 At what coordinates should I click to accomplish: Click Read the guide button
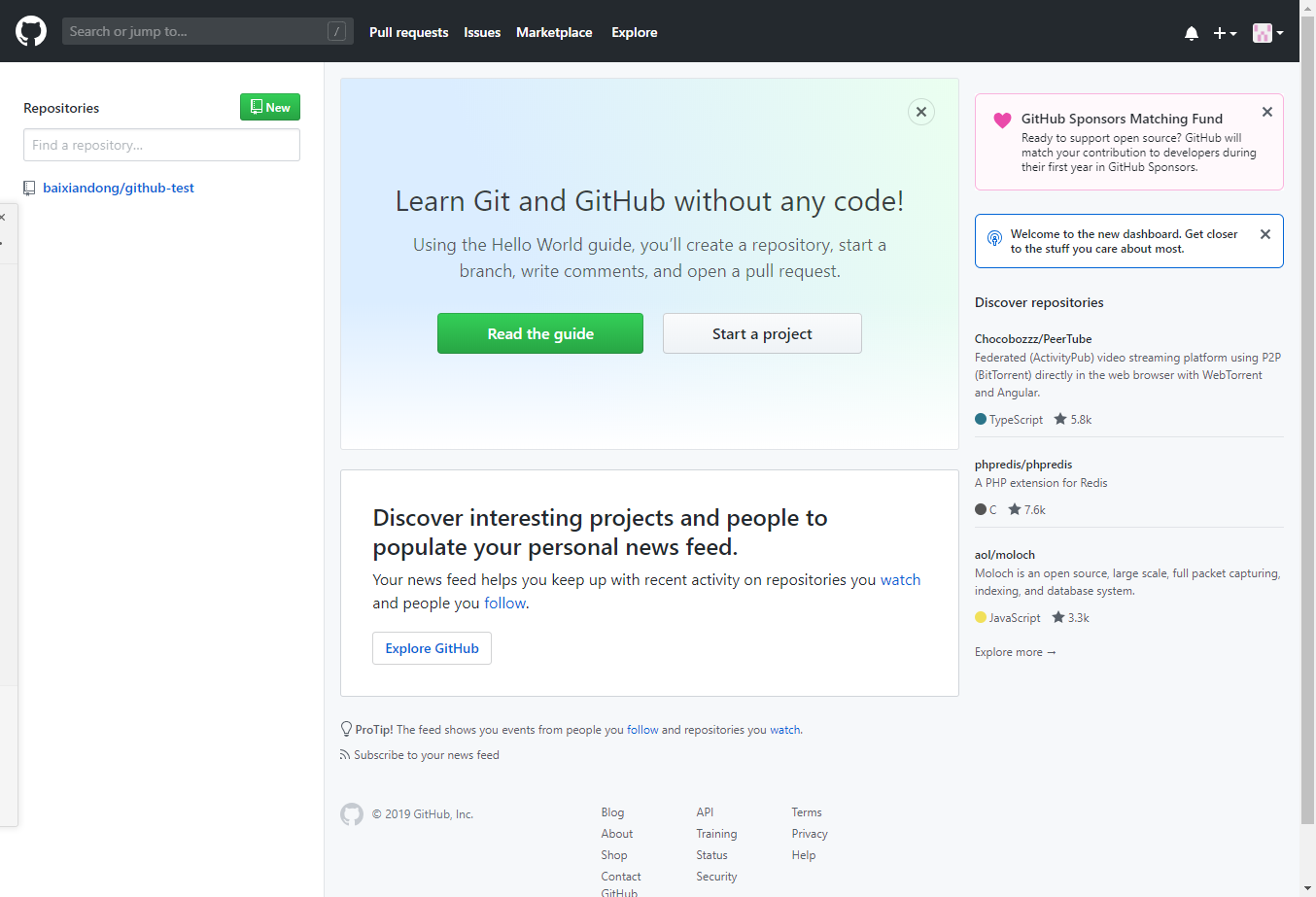540,333
